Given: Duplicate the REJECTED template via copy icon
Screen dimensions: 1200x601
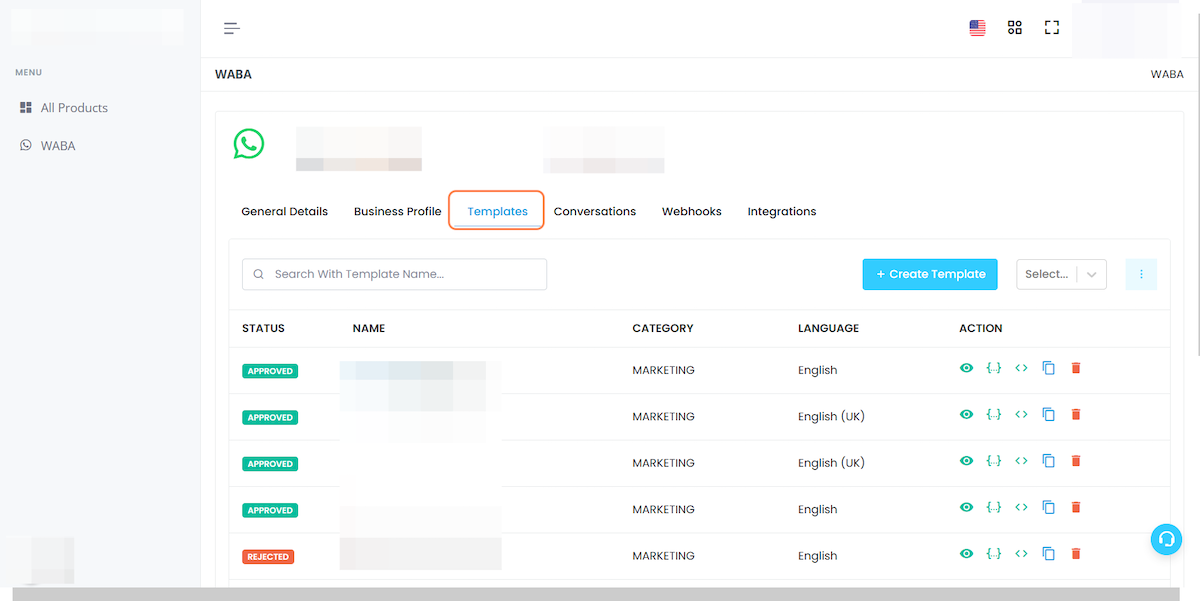Looking at the screenshot, I should pyautogui.click(x=1048, y=554).
